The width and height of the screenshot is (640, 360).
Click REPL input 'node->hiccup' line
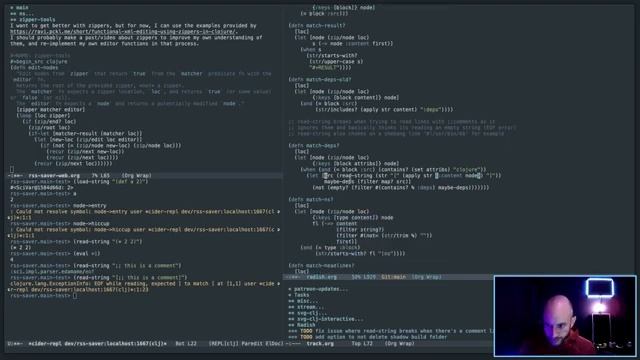(91, 224)
